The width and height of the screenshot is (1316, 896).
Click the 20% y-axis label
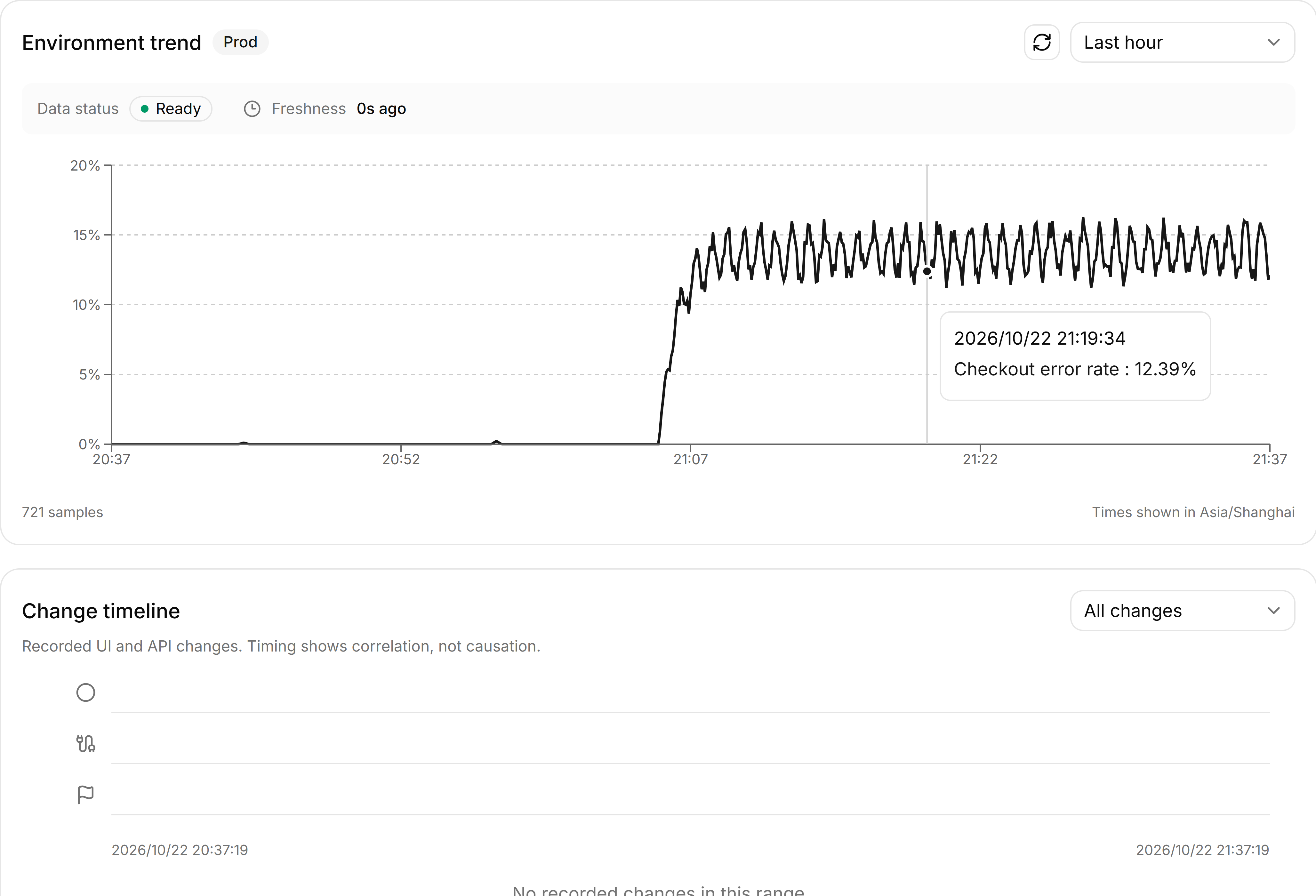pos(85,165)
